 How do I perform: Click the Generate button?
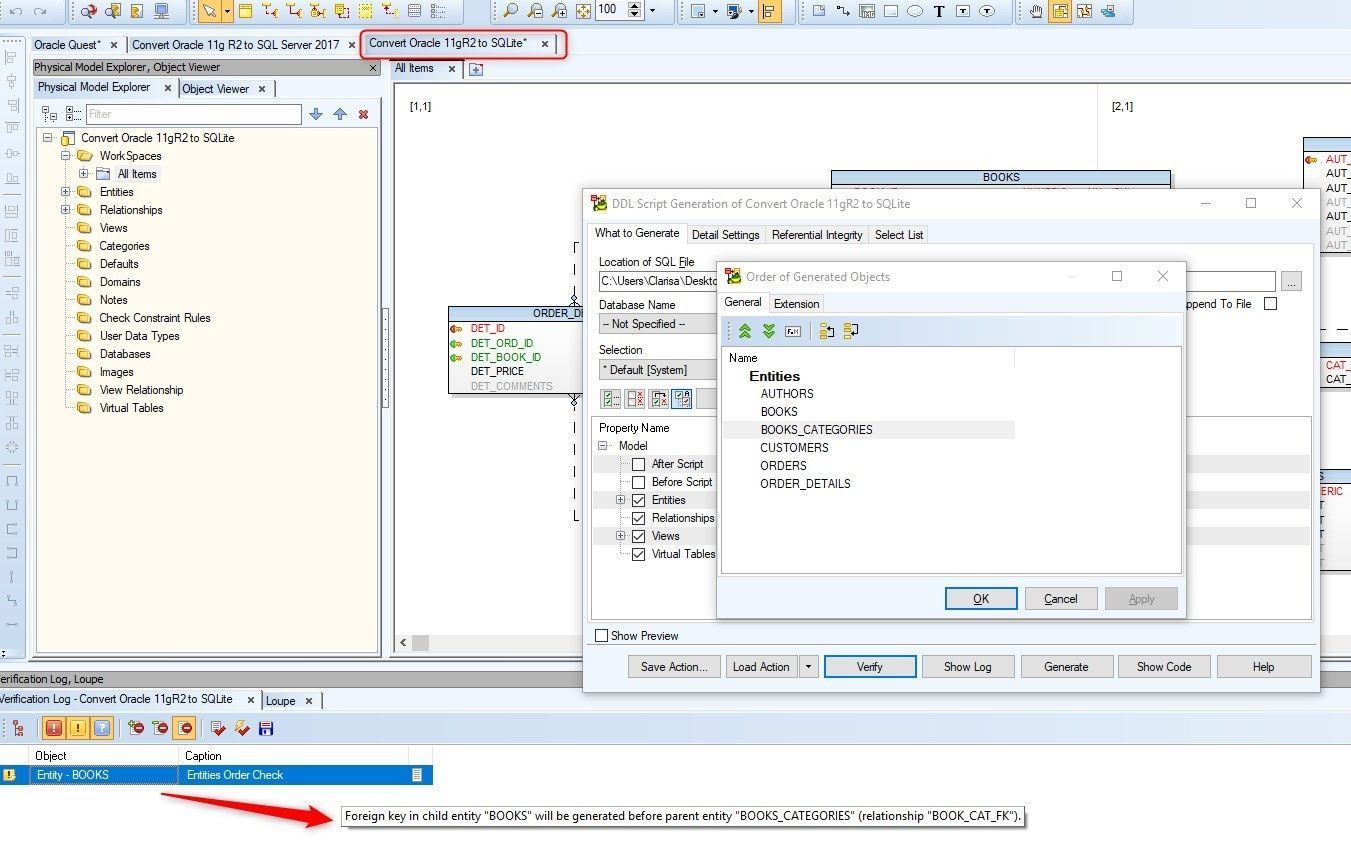pos(1066,667)
